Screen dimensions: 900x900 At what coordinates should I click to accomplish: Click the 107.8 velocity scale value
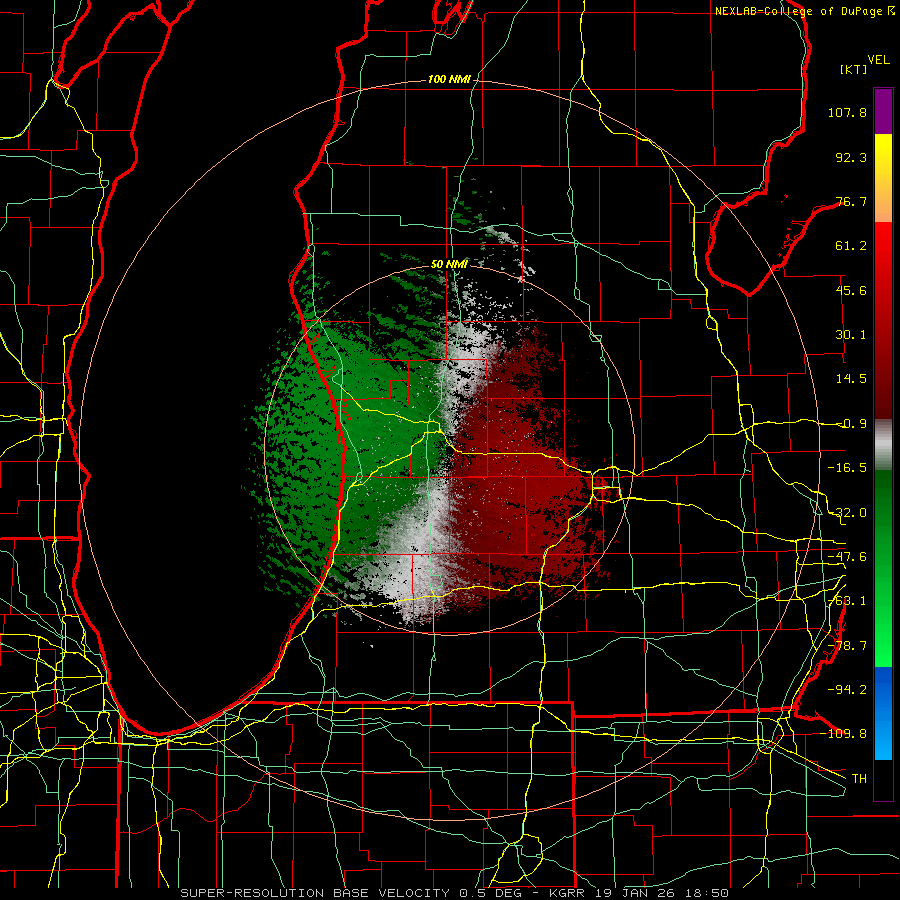tap(847, 112)
